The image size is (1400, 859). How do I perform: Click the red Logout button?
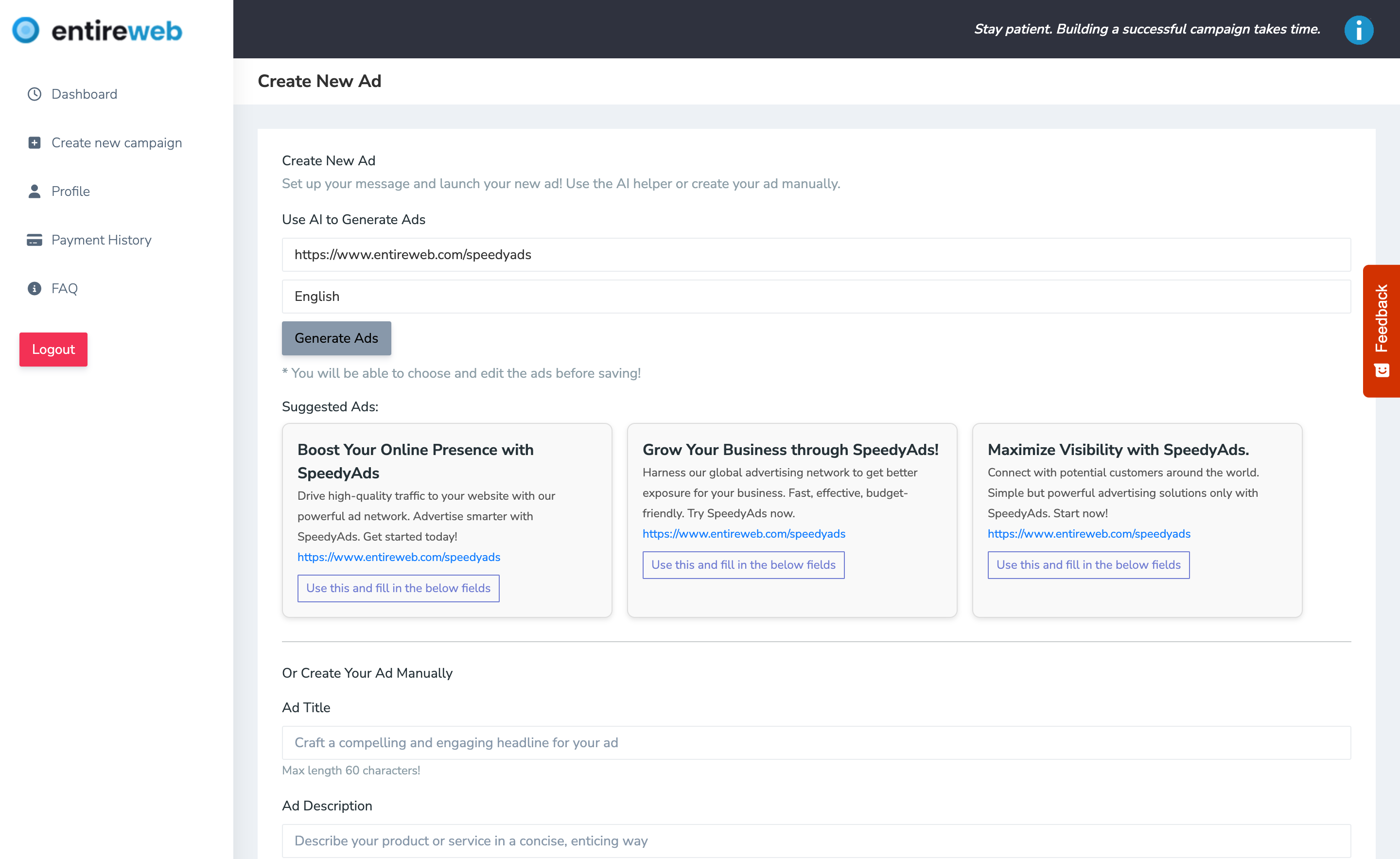pos(53,350)
